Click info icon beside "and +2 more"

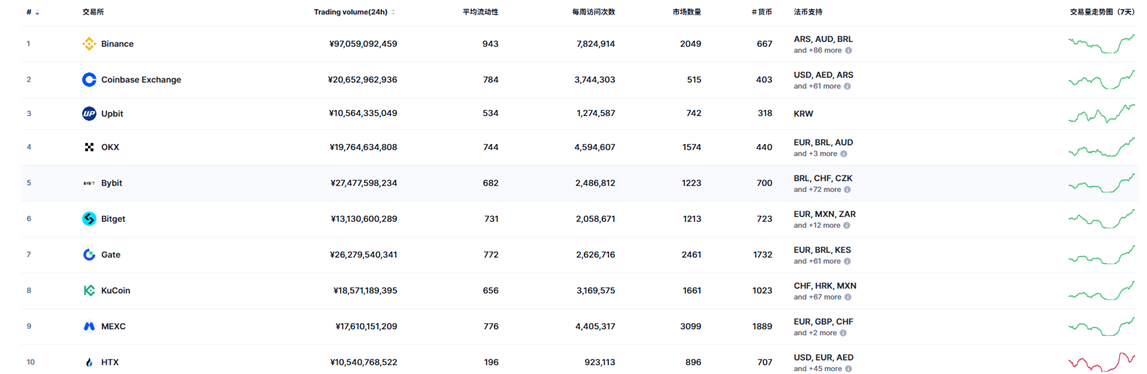click(x=843, y=333)
